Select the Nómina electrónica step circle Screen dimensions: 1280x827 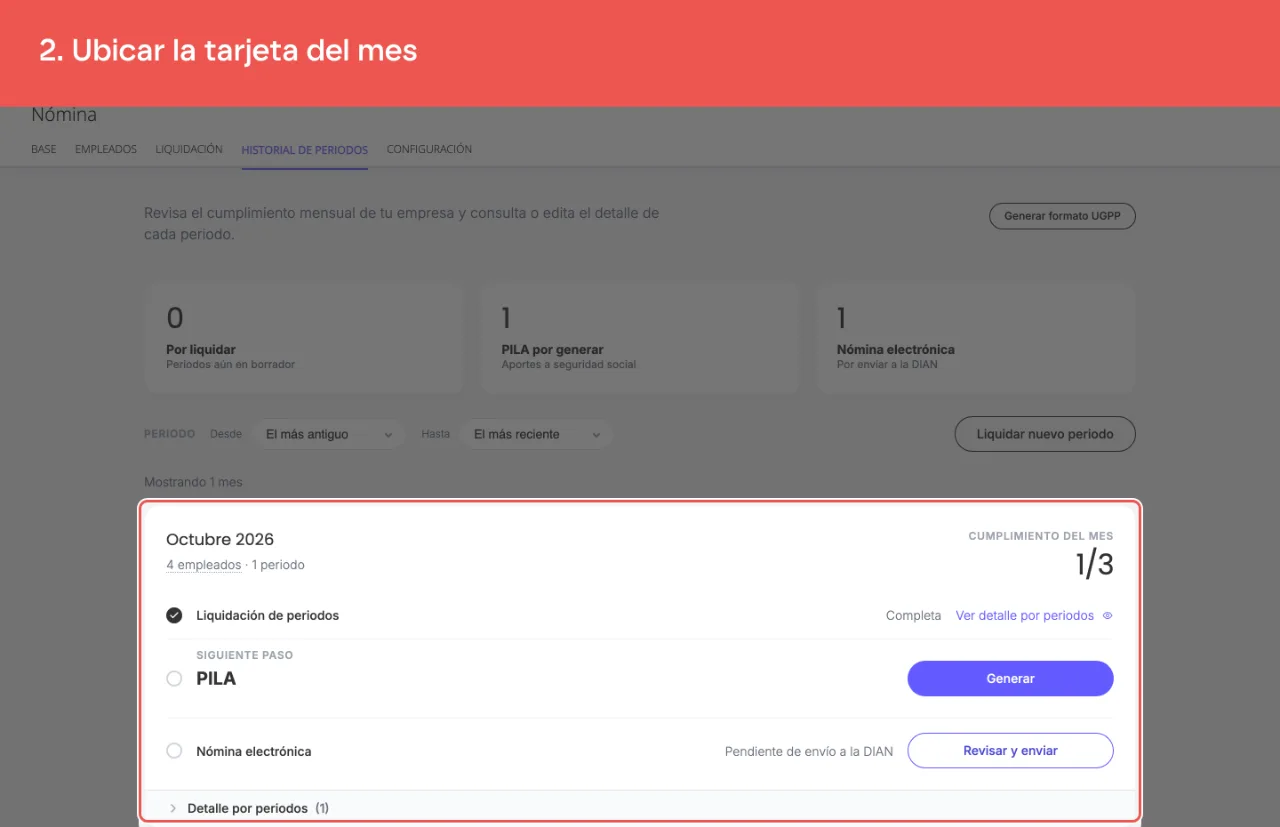(174, 751)
